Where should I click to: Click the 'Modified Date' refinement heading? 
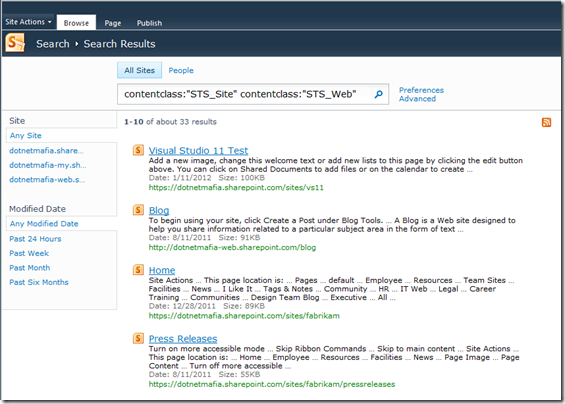37,209
